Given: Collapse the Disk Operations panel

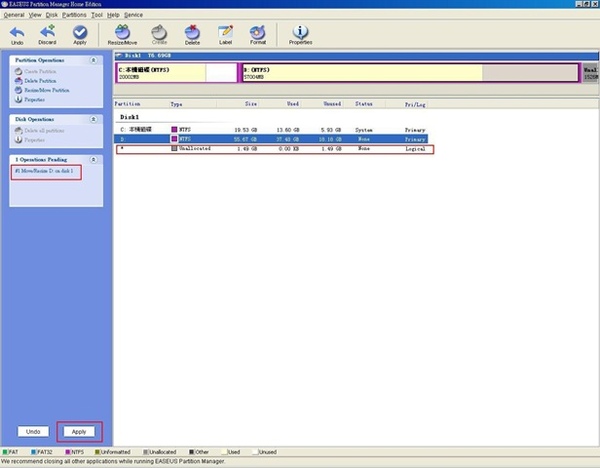Looking at the screenshot, I should [x=93, y=119].
